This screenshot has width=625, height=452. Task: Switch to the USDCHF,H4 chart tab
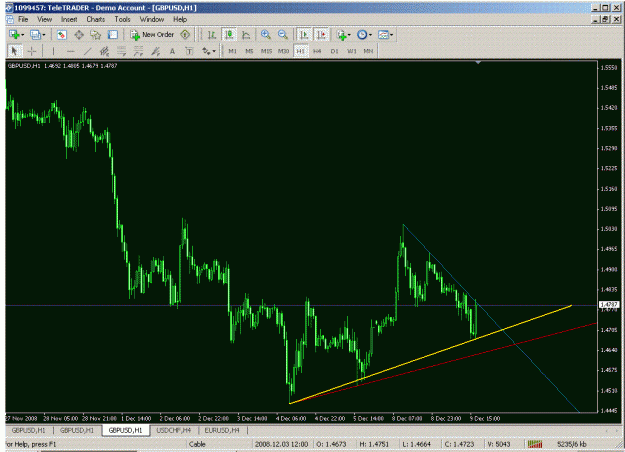174,430
